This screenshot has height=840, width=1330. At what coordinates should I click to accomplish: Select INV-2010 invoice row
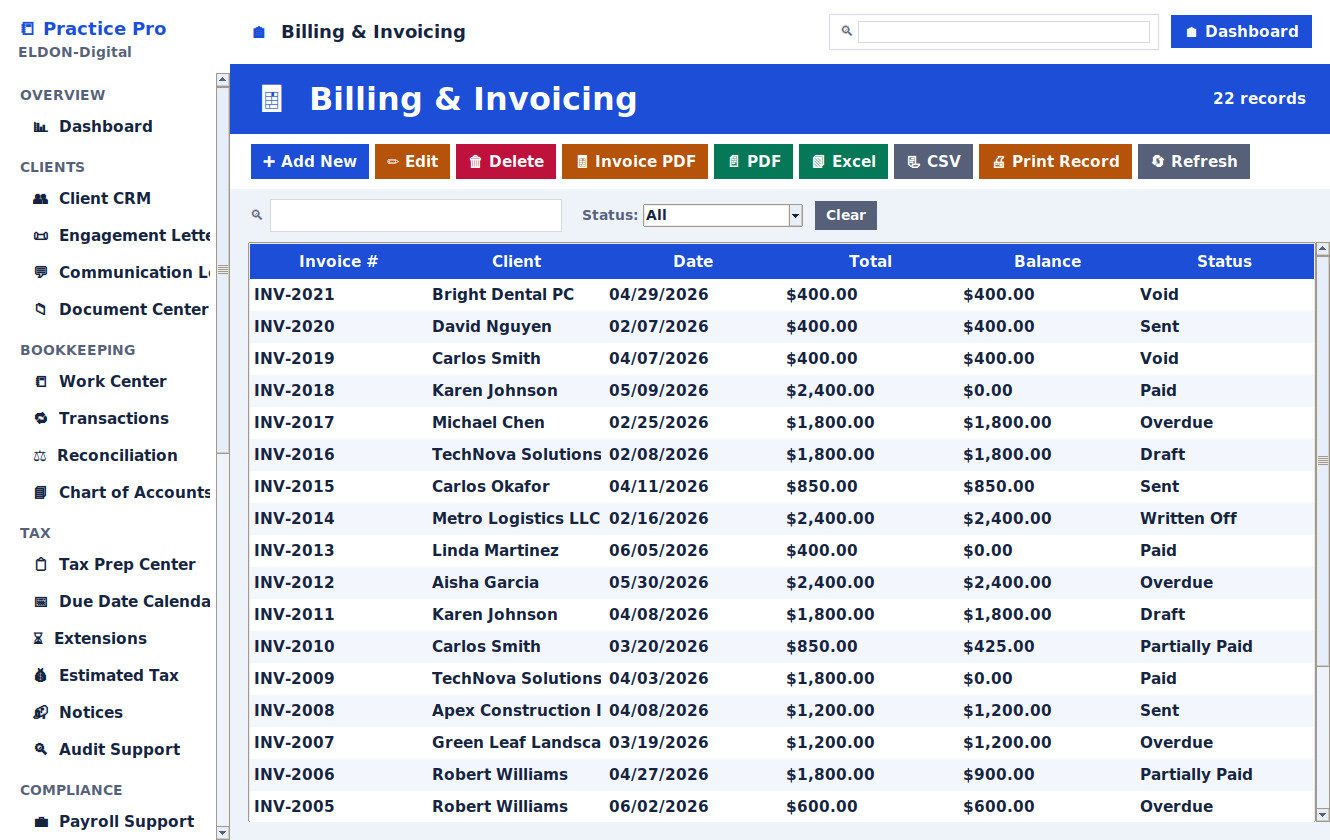pyautogui.click(x=782, y=647)
